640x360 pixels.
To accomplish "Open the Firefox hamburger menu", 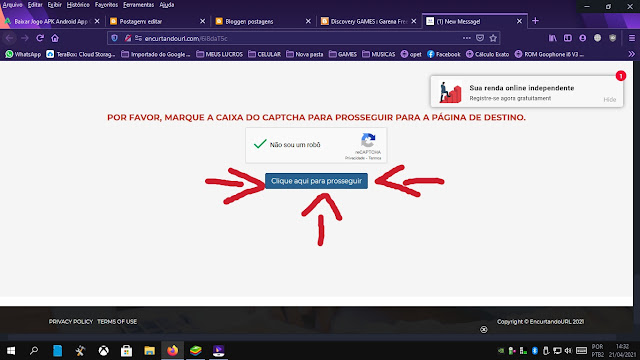I will pos(631,38).
